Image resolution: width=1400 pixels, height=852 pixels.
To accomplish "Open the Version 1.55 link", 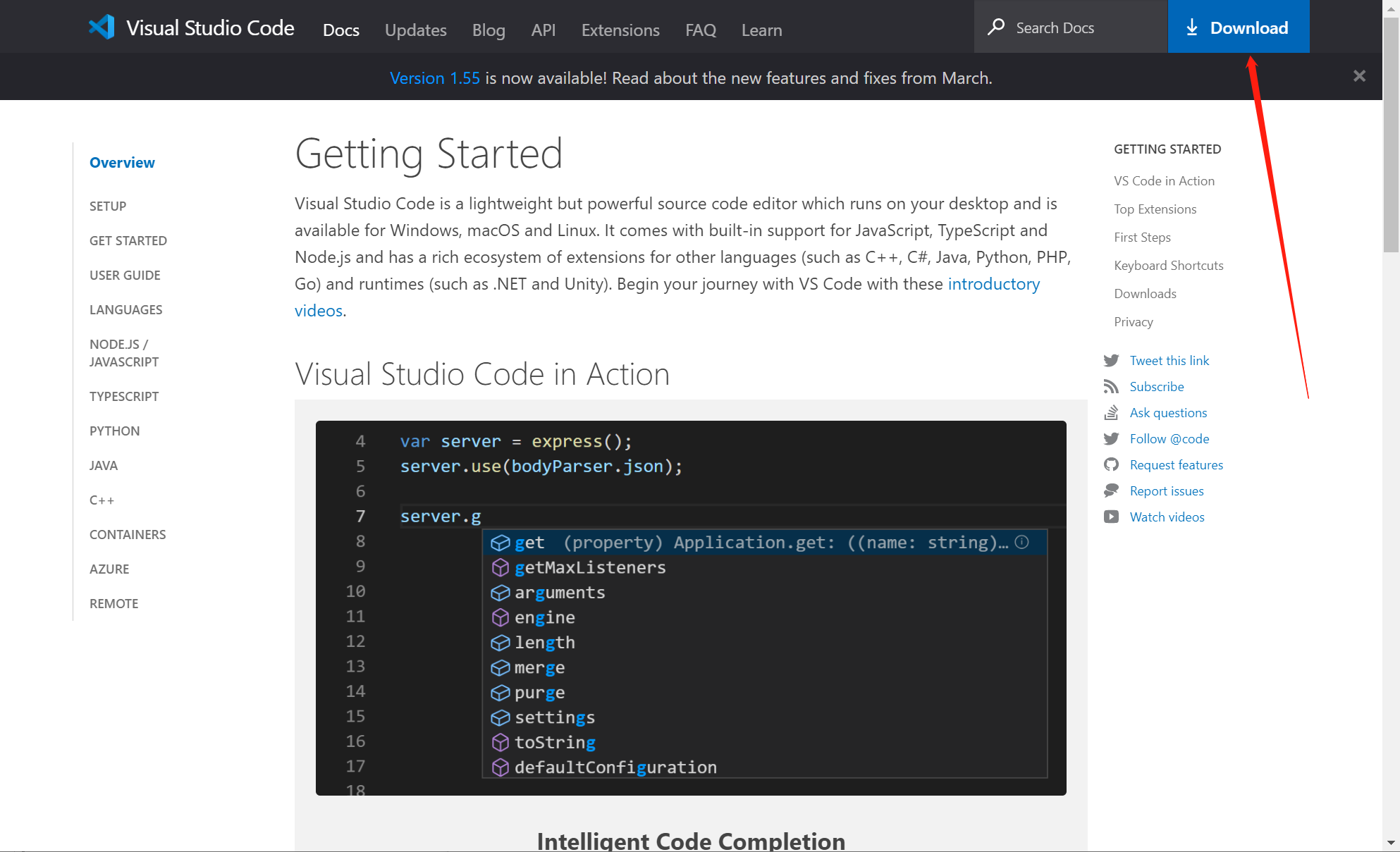I will click(435, 78).
